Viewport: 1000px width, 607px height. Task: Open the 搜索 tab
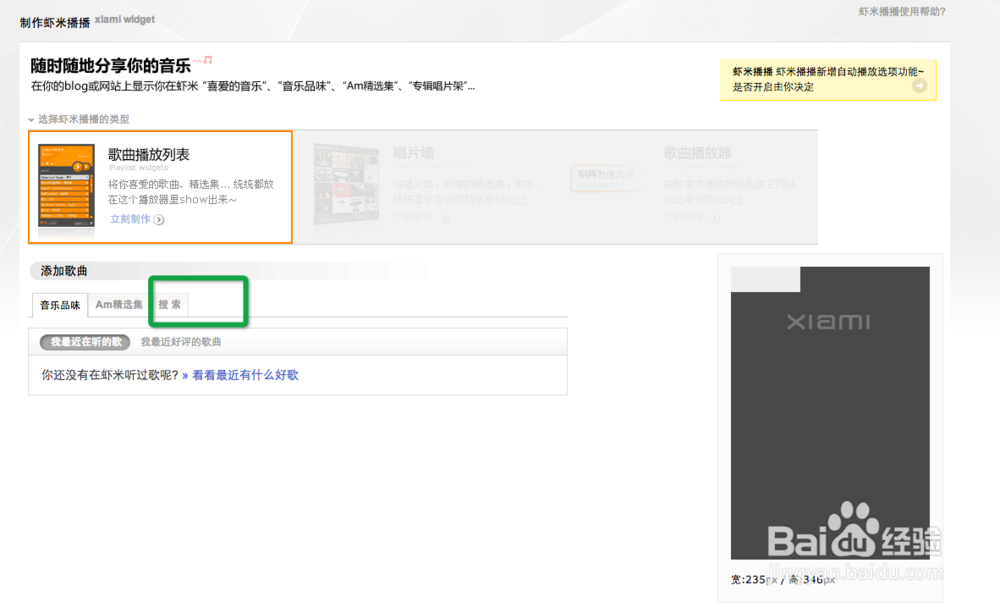coord(170,305)
